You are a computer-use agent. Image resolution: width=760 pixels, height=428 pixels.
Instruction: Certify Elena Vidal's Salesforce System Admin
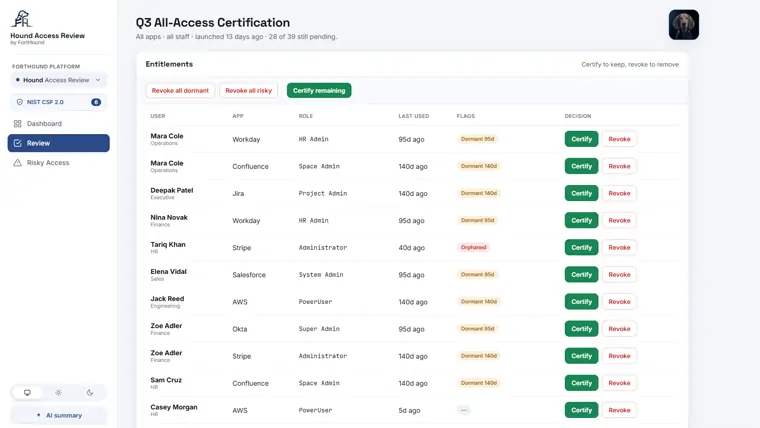point(581,275)
